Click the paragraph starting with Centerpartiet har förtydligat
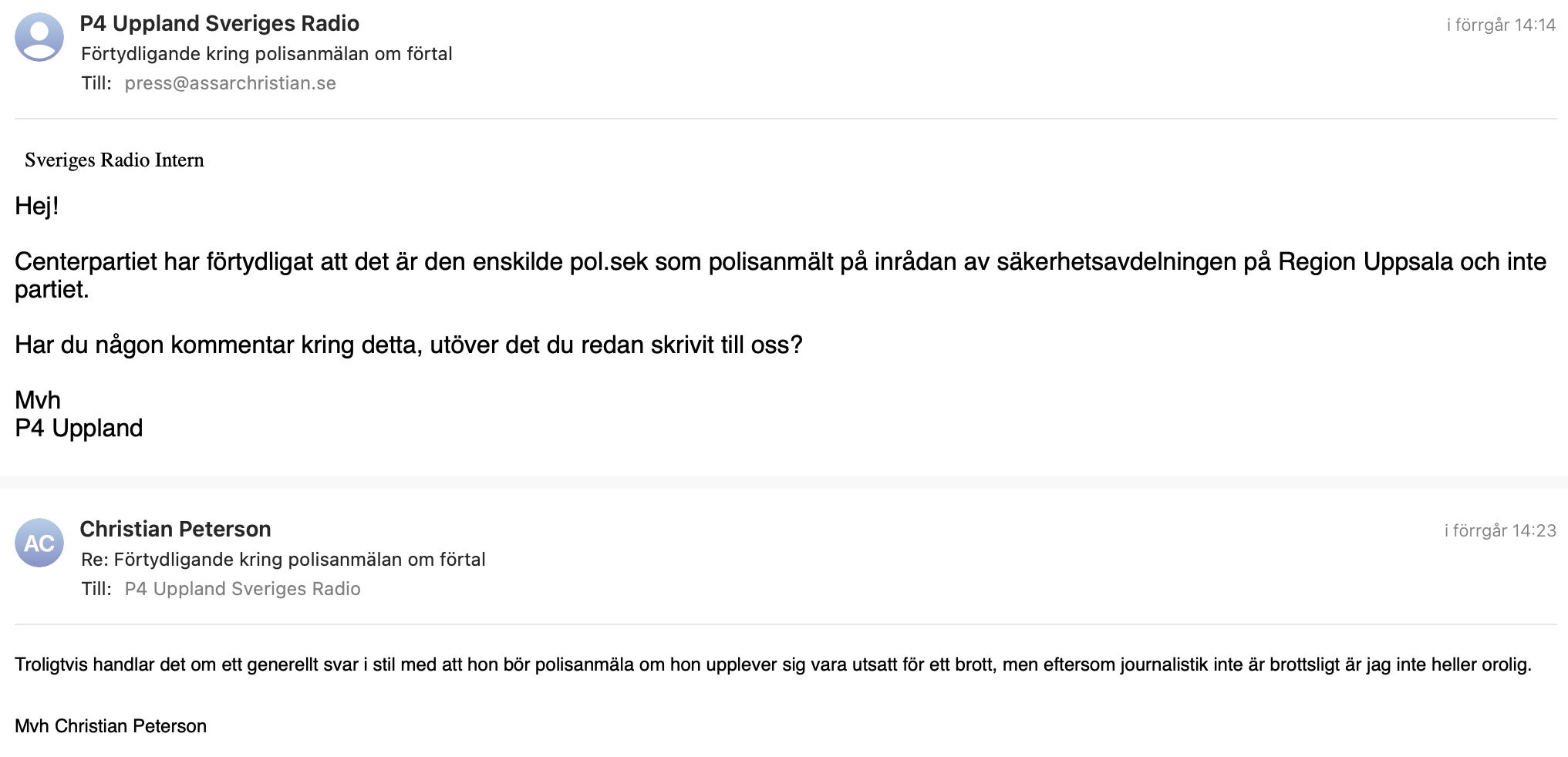1568x757 pixels. click(781, 275)
